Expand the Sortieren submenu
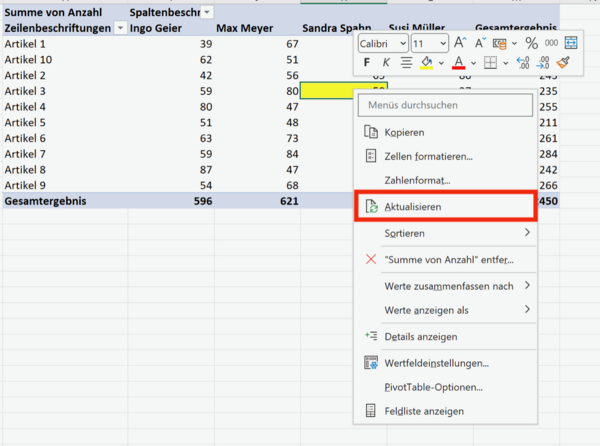The height and width of the screenshot is (446, 600). (x=445, y=233)
